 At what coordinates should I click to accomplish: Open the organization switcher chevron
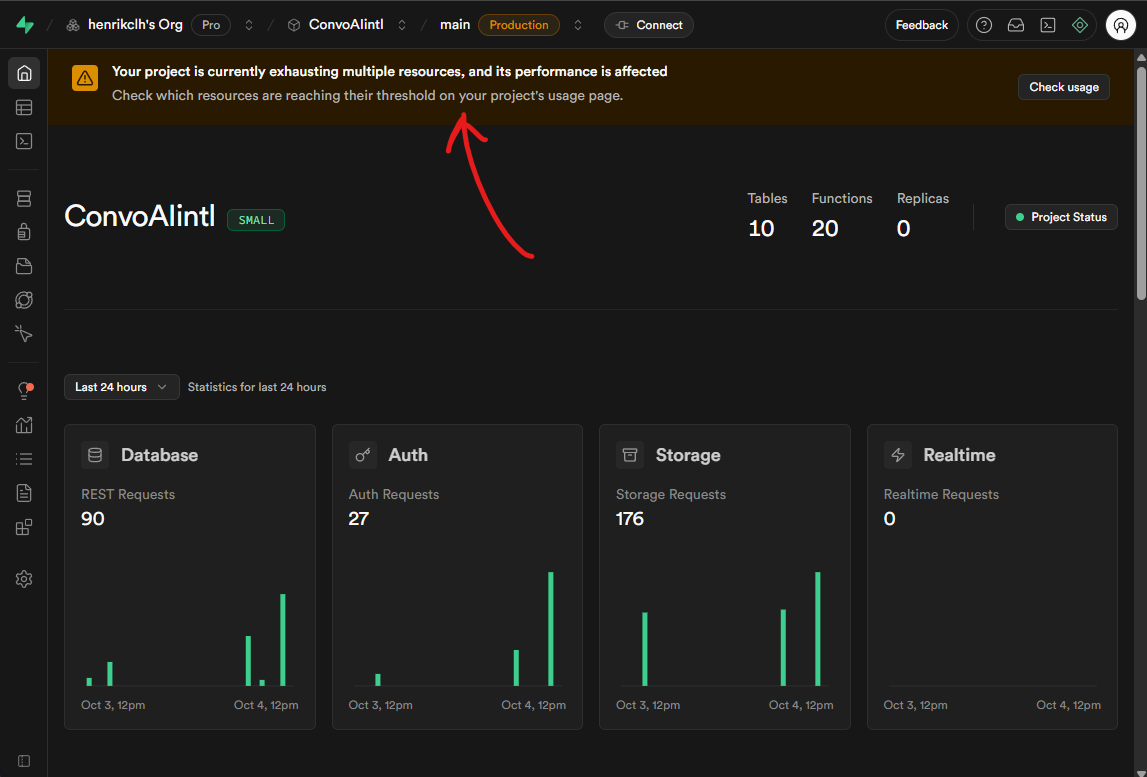pos(249,25)
